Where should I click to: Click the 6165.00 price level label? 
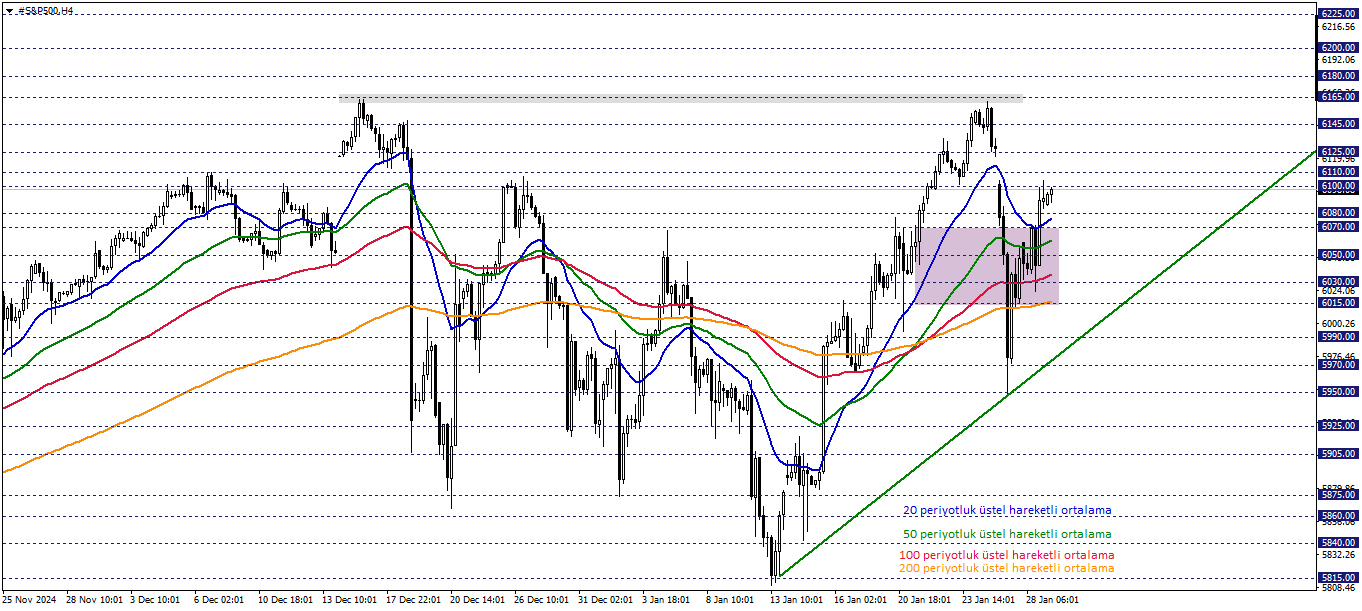(1338, 97)
